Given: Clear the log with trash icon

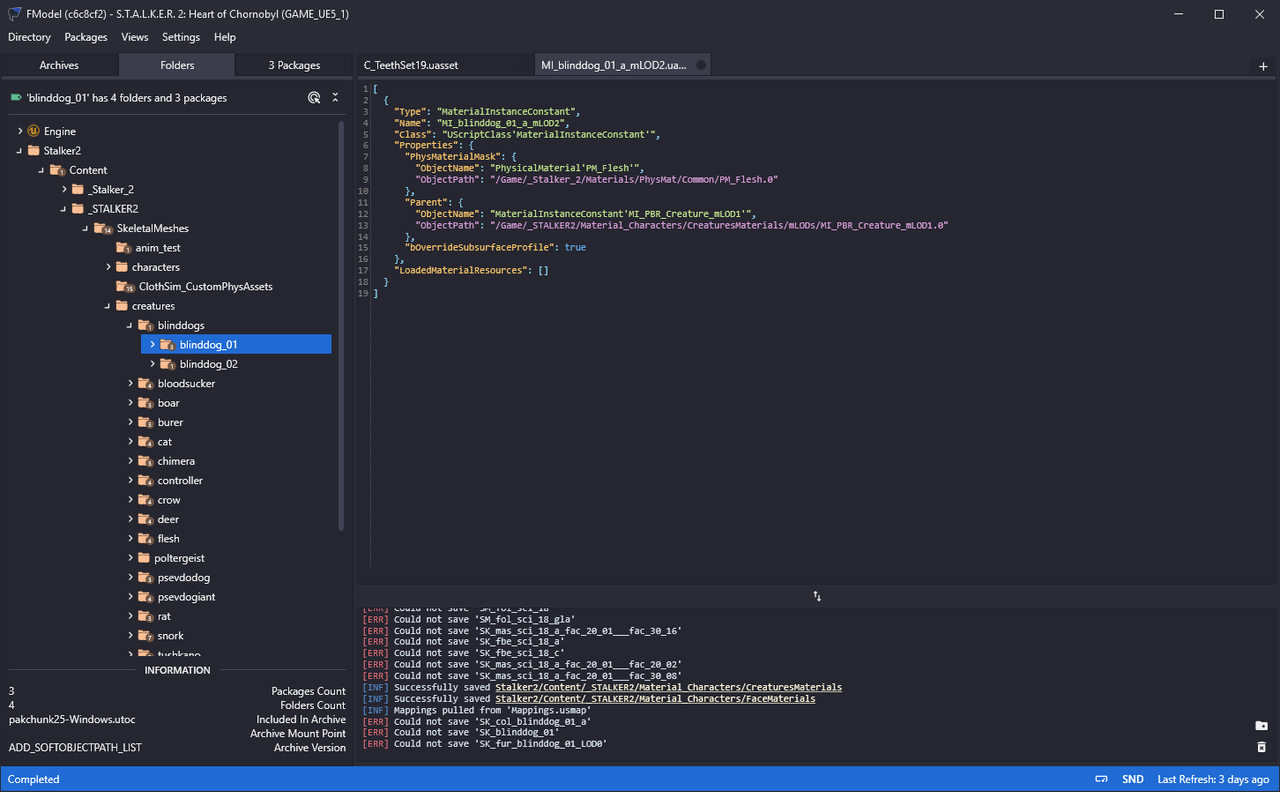Looking at the screenshot, I should [1261, 747].
